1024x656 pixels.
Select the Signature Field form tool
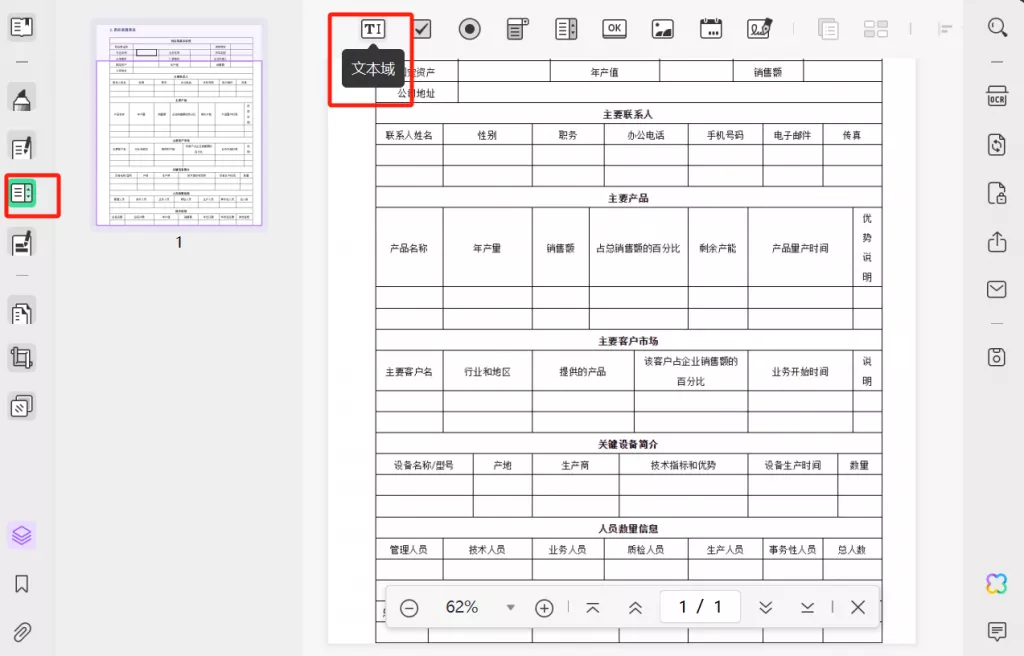point(760,29)
